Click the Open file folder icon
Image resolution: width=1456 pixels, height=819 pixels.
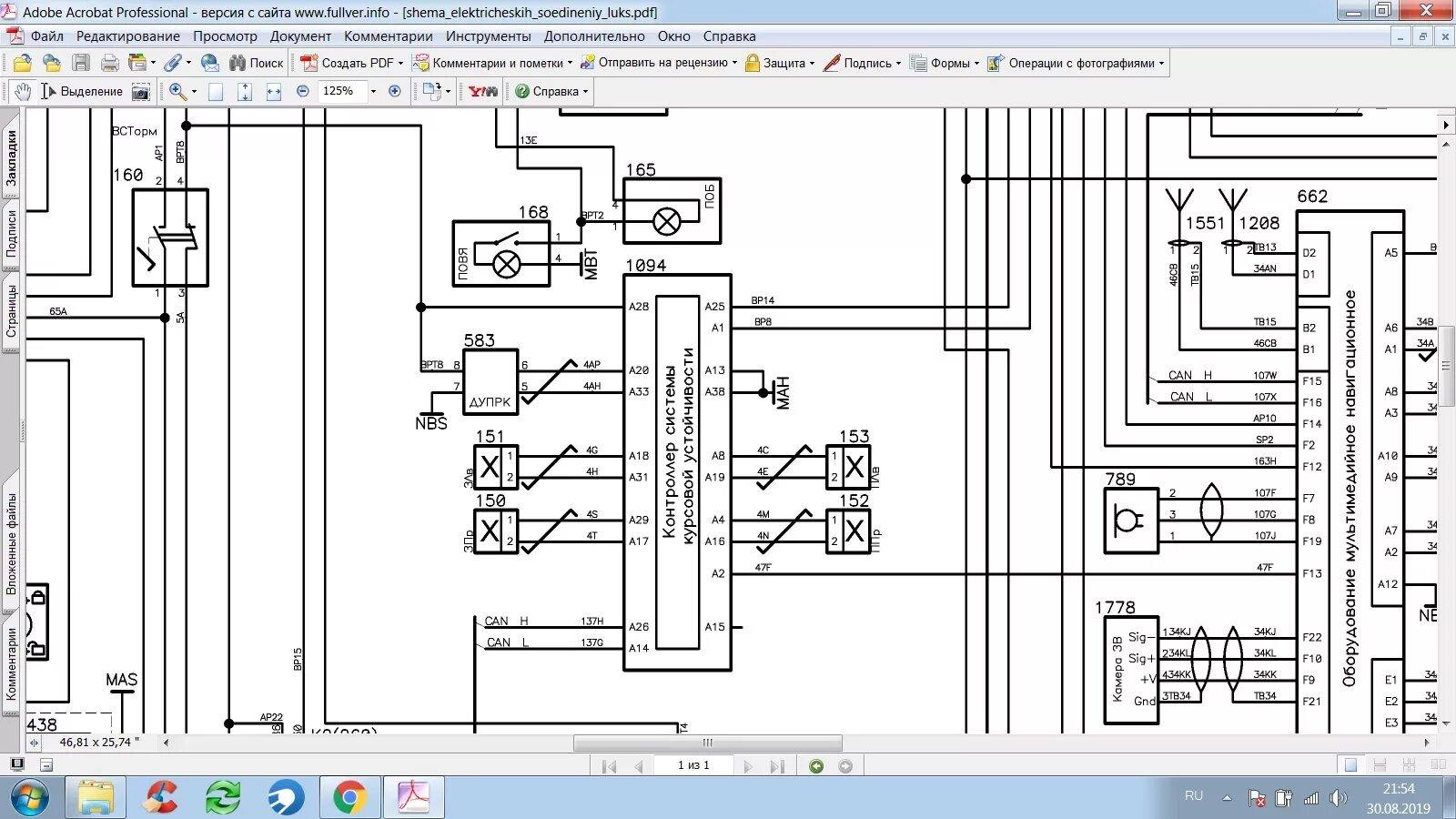coord(23,63)
